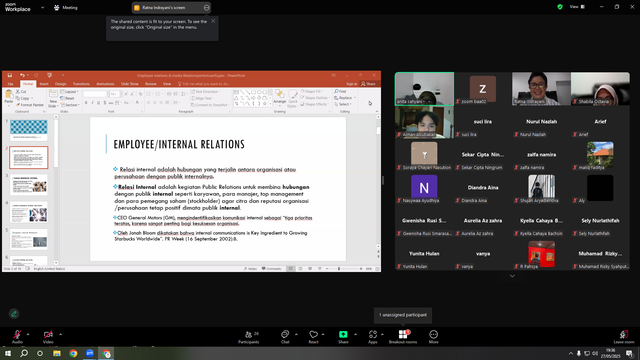The image size is (640, 360).
Task: Expand Video options arrow
Action: click(60, 334)
